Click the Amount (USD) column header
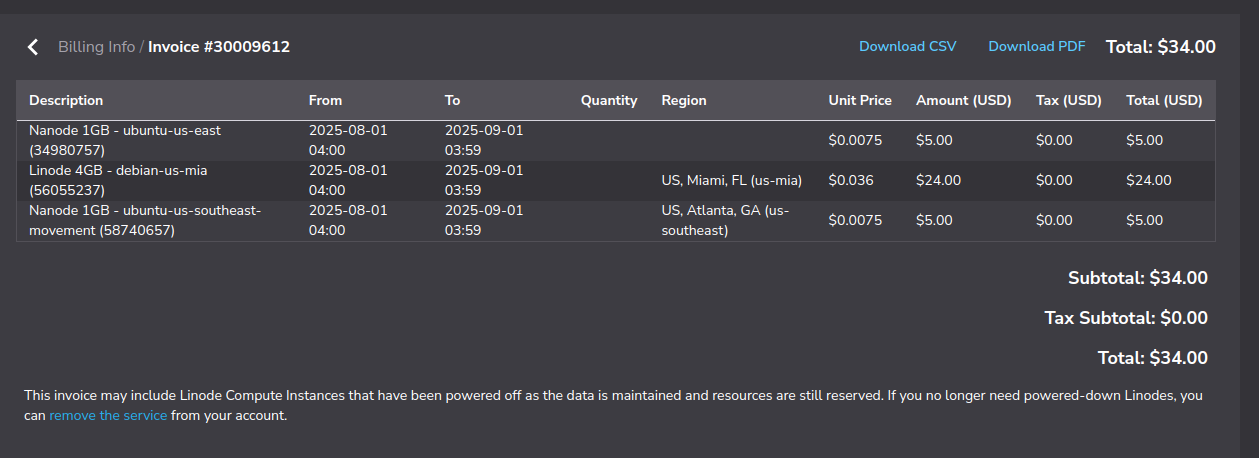This screenshot has height=458, width=1259. tap(963, 101)
